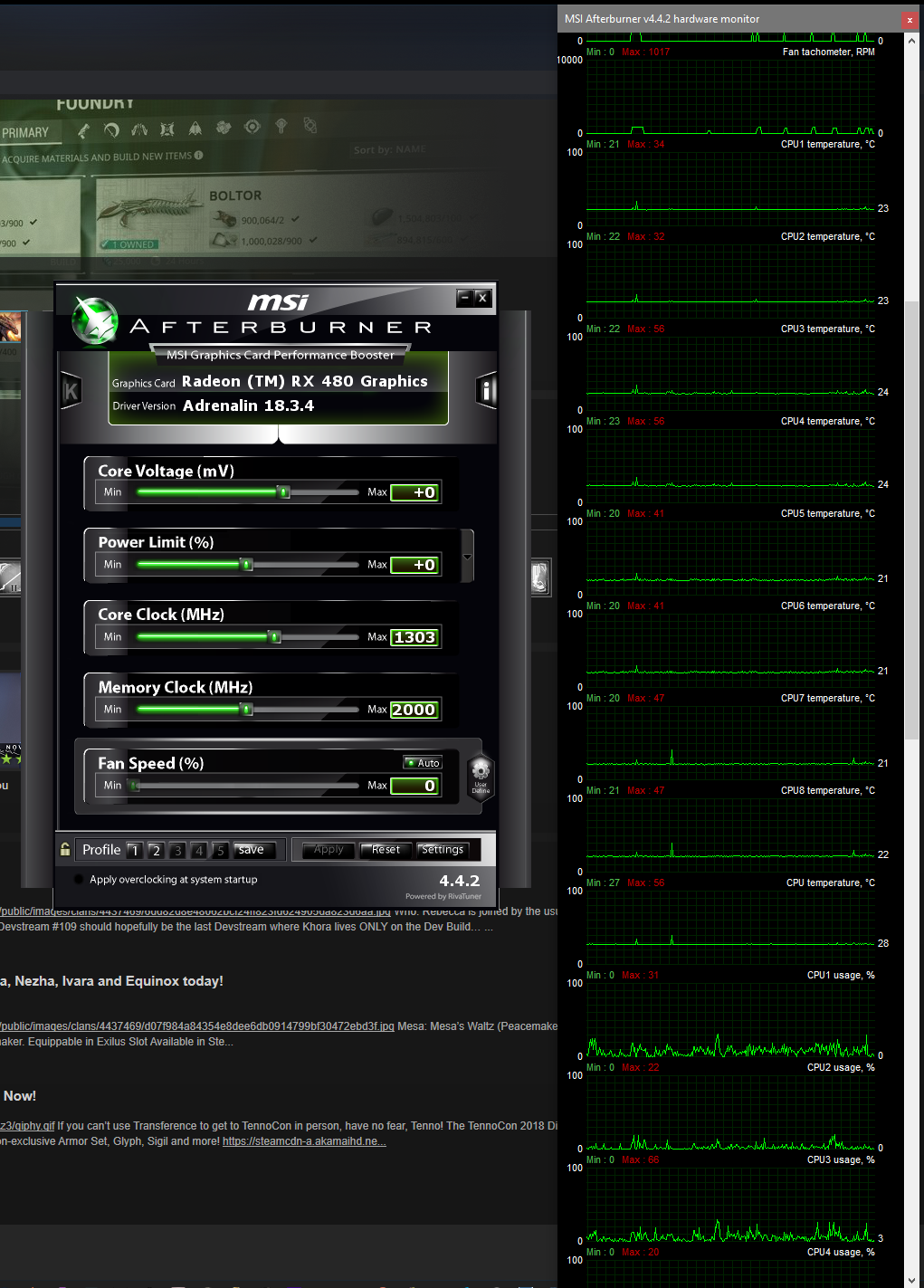Click the Memory Clock slider handle
Viewport: 924px width, 1288px height.
point(246,710)
